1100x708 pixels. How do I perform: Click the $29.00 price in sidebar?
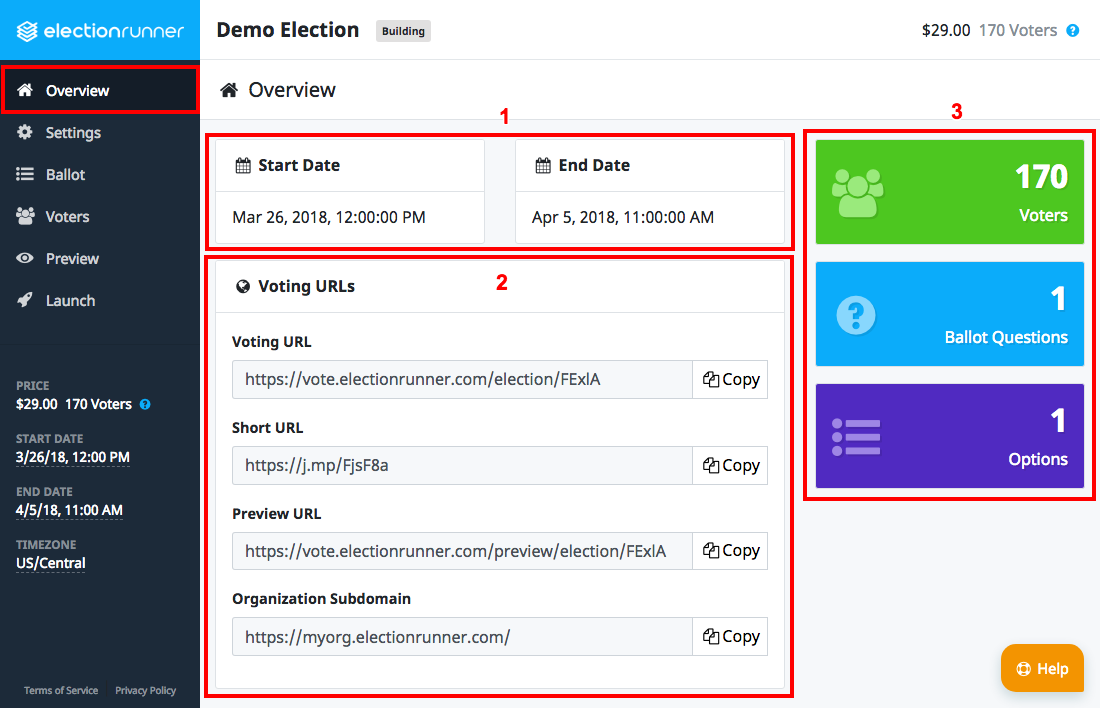tap(36, 404)
